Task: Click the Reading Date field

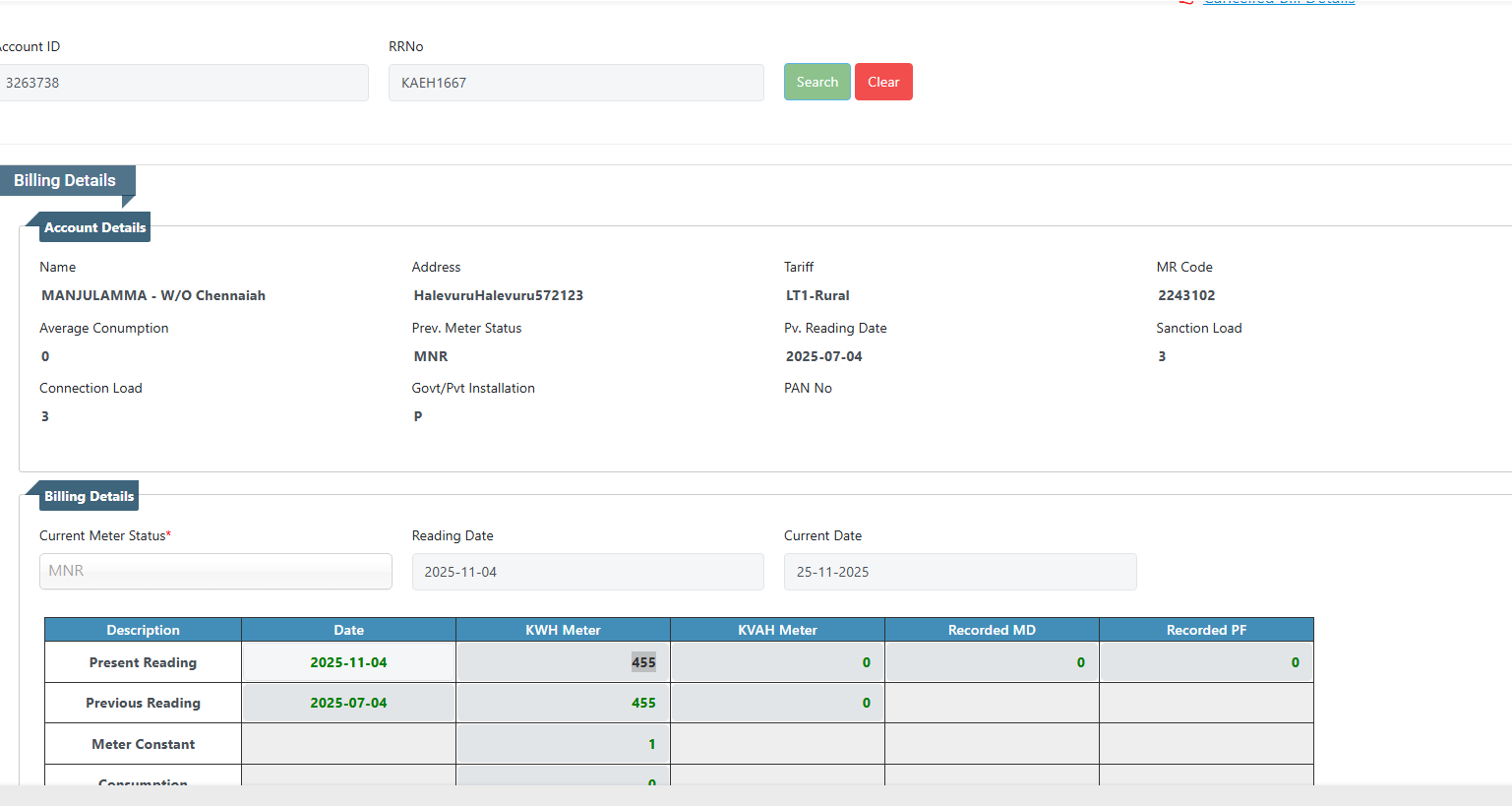Action: point(587,572)
